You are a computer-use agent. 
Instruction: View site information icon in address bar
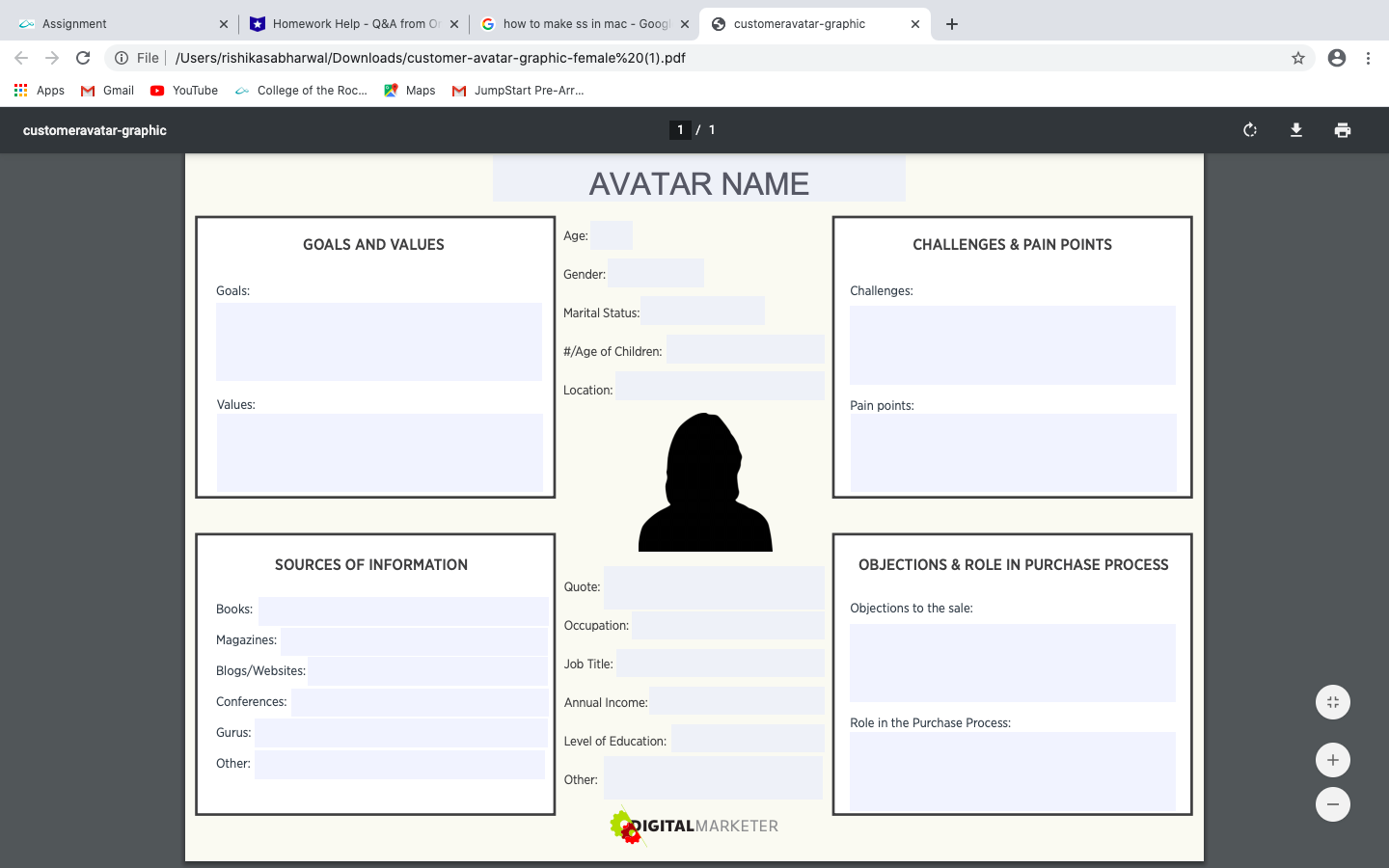point(122,58)
